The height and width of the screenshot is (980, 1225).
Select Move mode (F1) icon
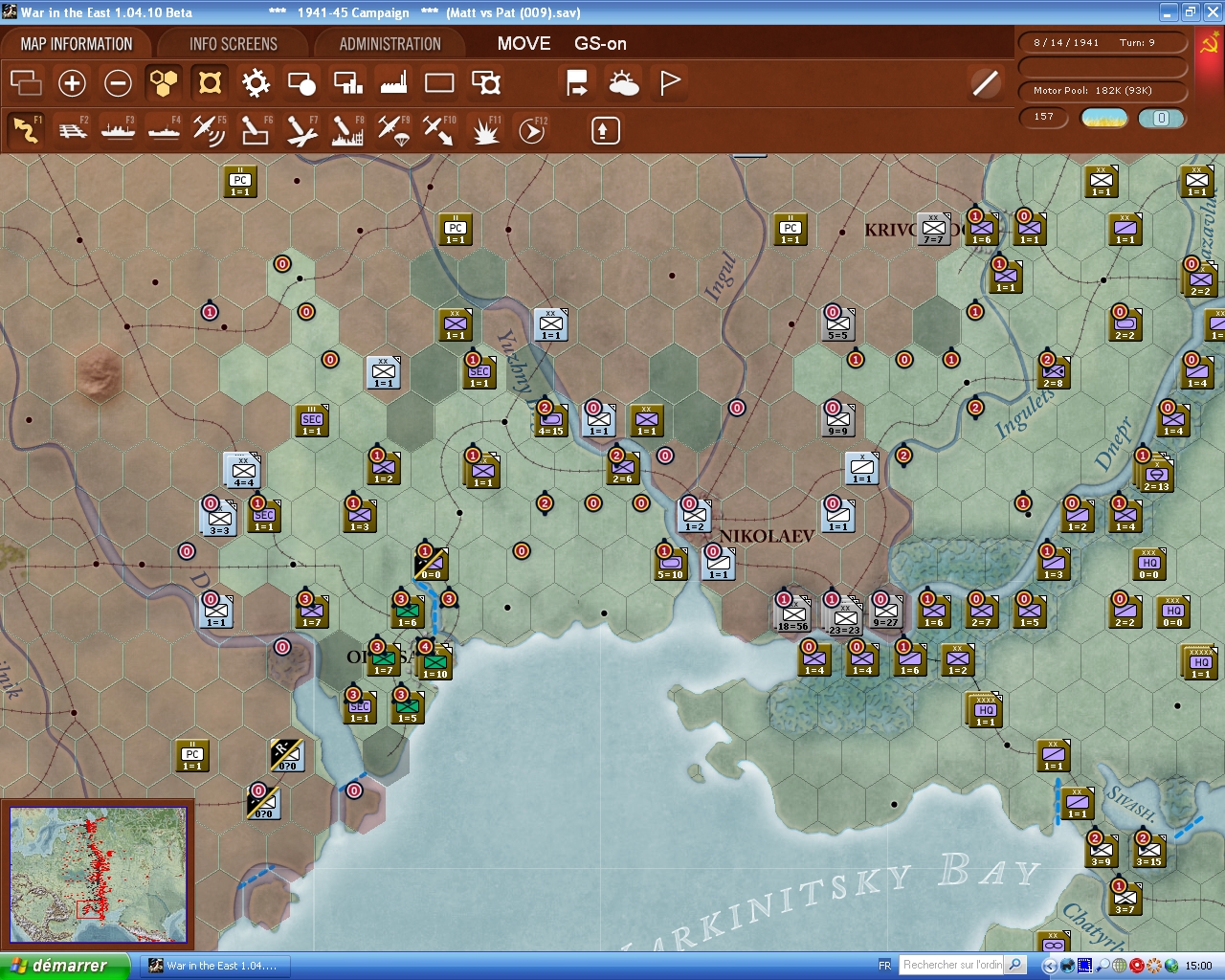coord(26,130)
